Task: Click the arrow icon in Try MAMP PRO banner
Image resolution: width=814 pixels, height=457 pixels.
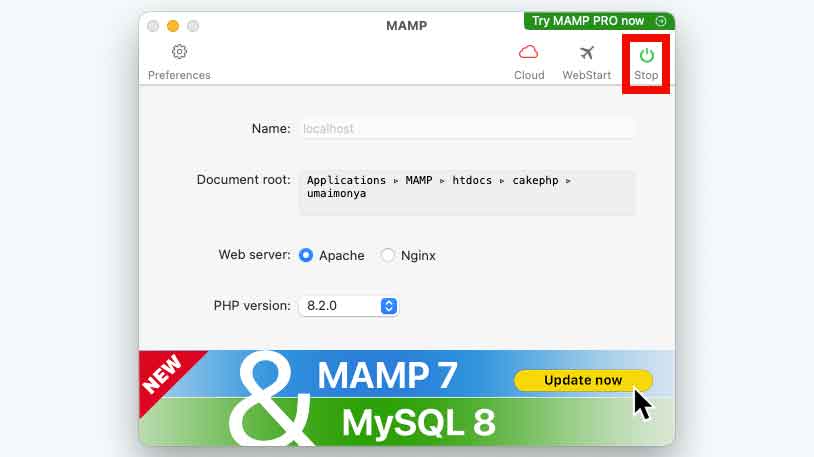Action: [661, 21]
